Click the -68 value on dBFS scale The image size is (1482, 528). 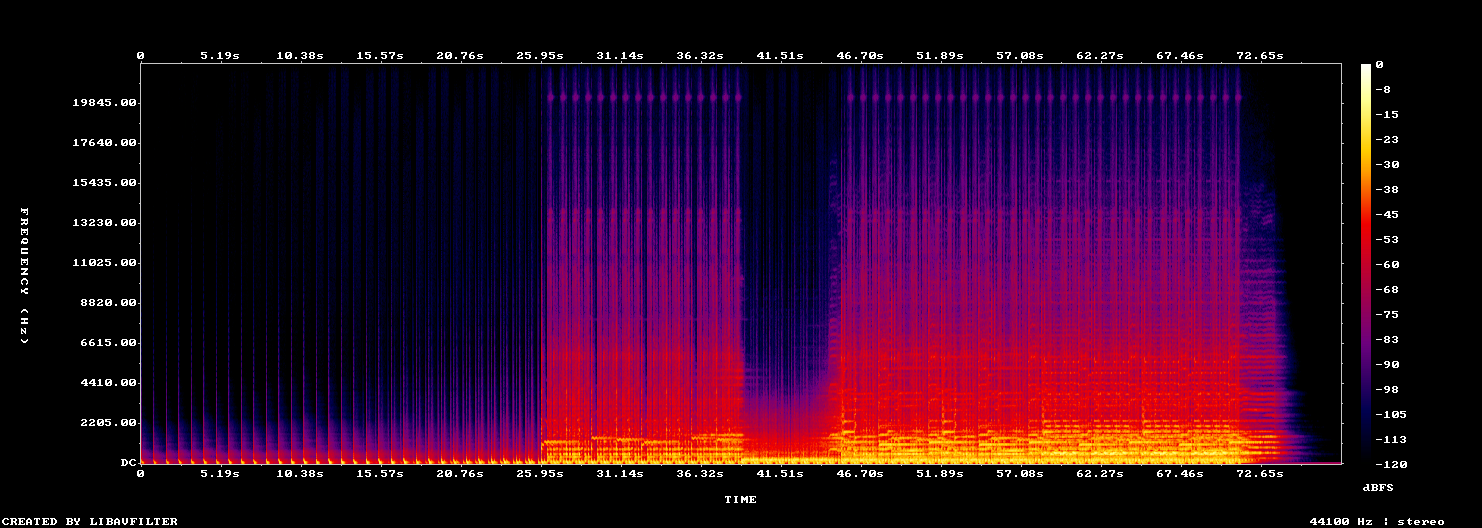(1387, 290)
